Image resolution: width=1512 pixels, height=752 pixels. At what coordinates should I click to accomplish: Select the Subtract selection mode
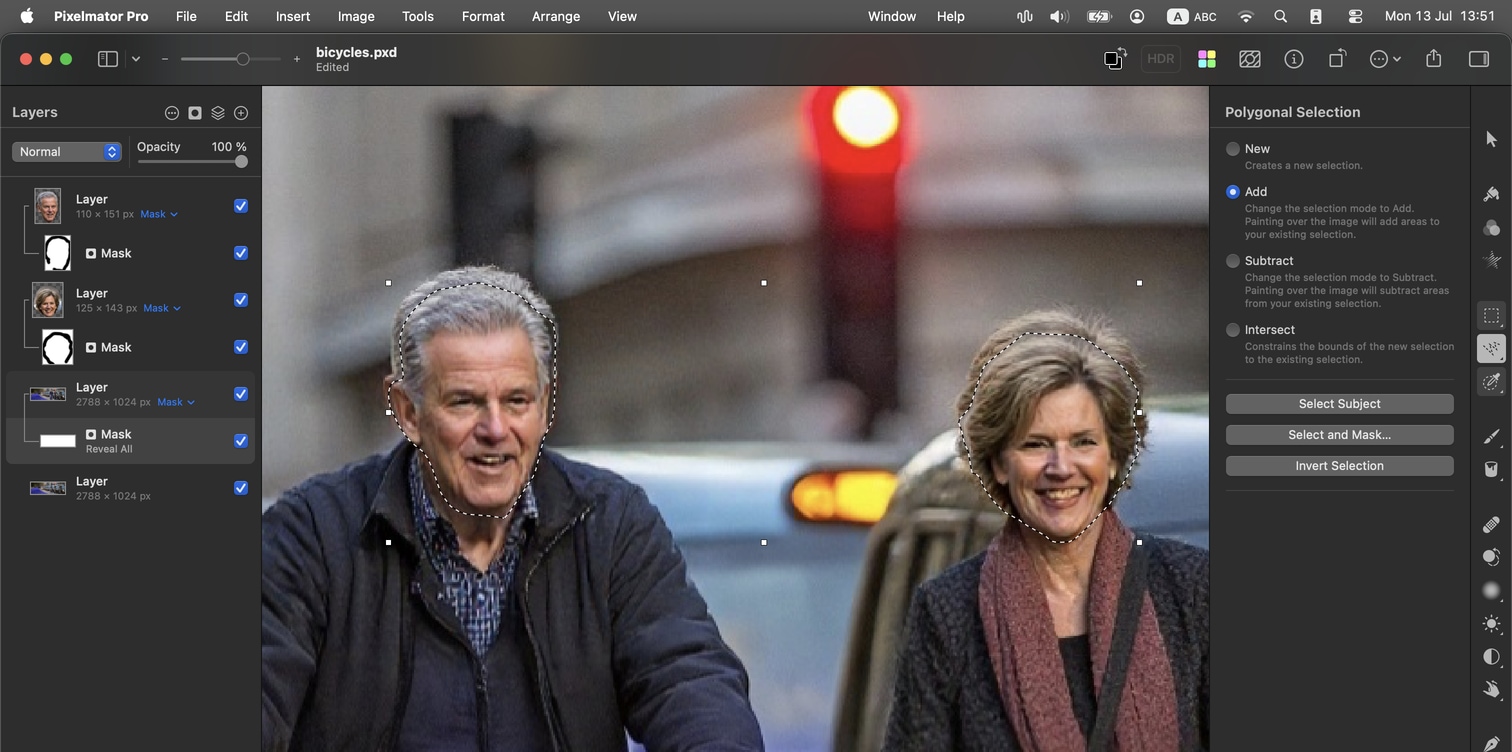pos(1233,261)
